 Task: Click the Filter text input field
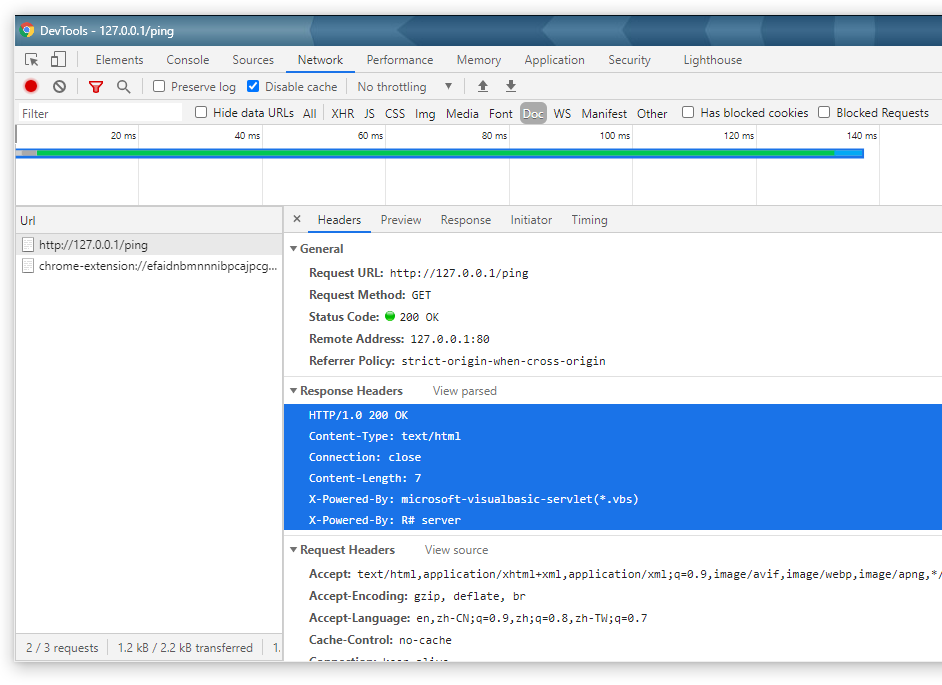[100, 114]
